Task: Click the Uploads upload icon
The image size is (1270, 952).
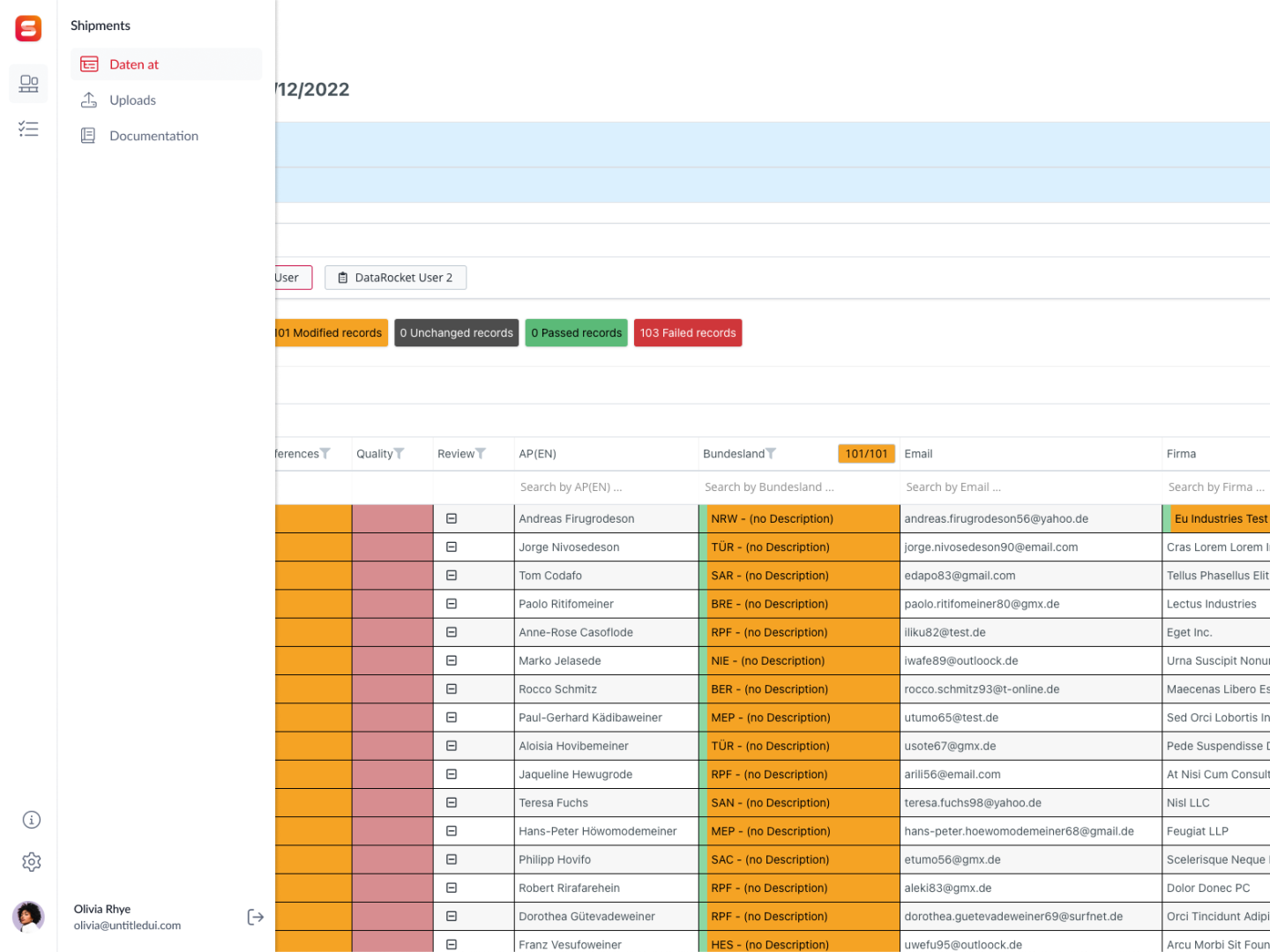Action: 89,100
